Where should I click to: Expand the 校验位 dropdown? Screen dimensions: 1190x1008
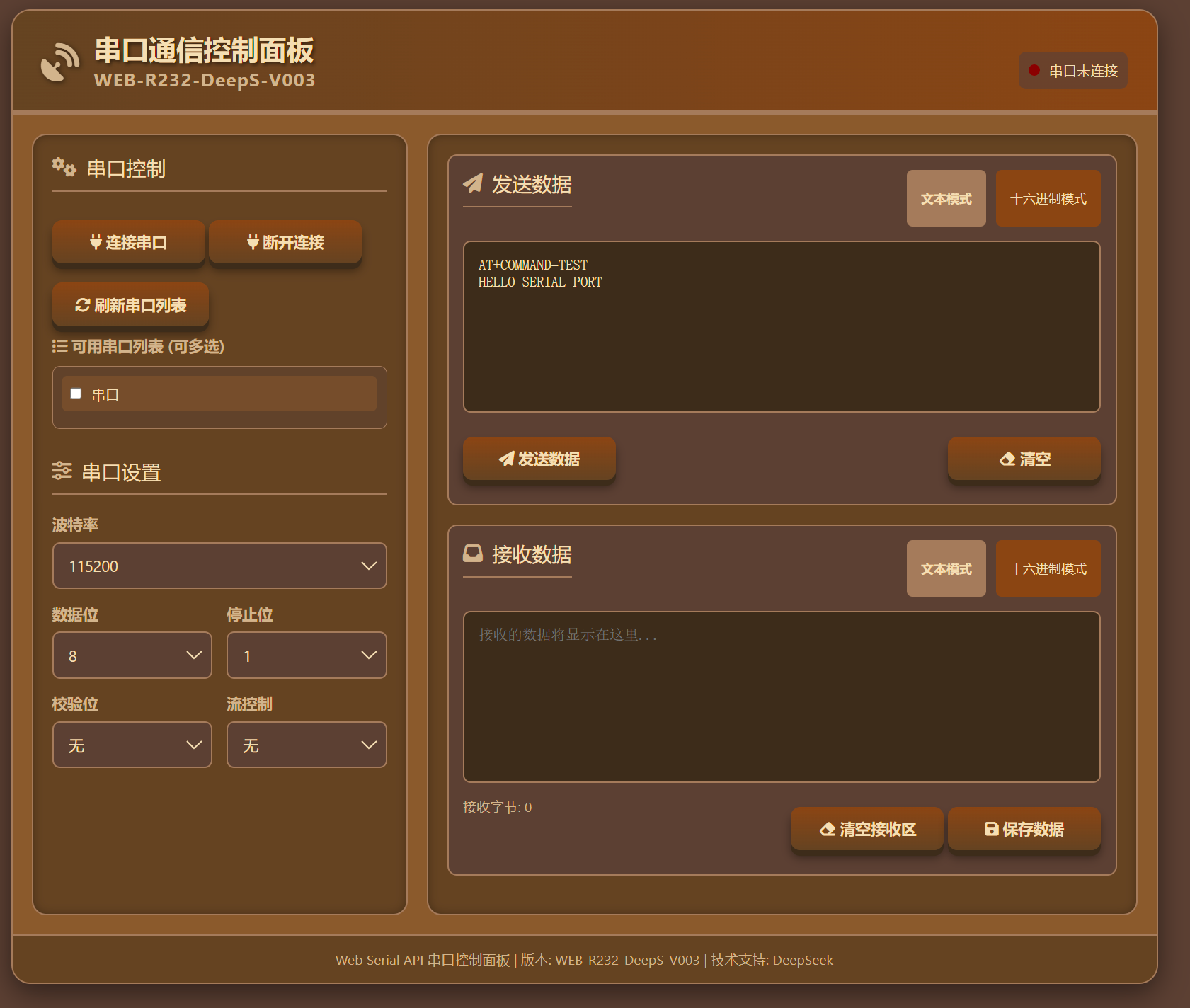pos(132,745)
